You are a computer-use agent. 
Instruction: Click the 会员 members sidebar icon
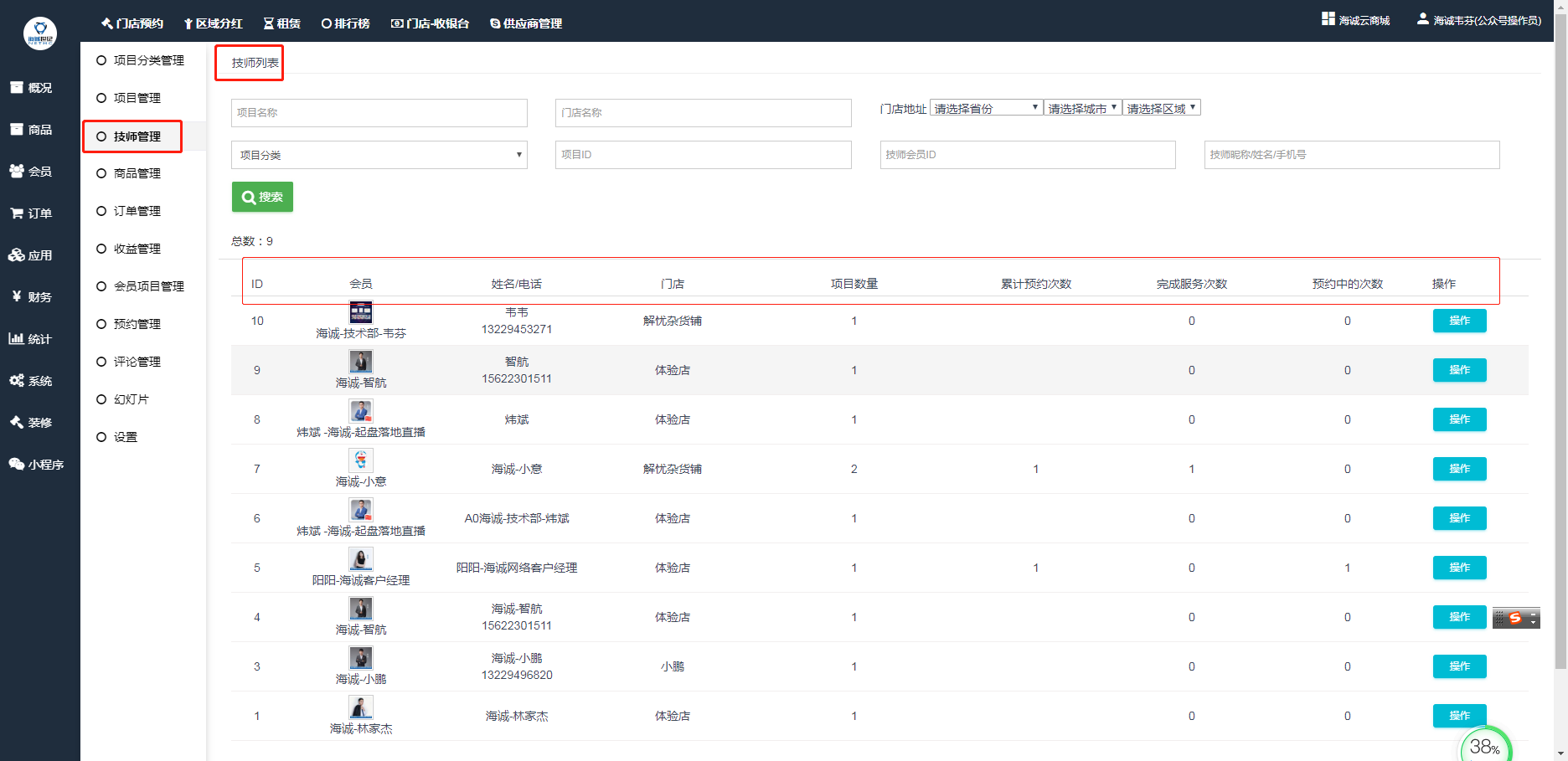17,172
